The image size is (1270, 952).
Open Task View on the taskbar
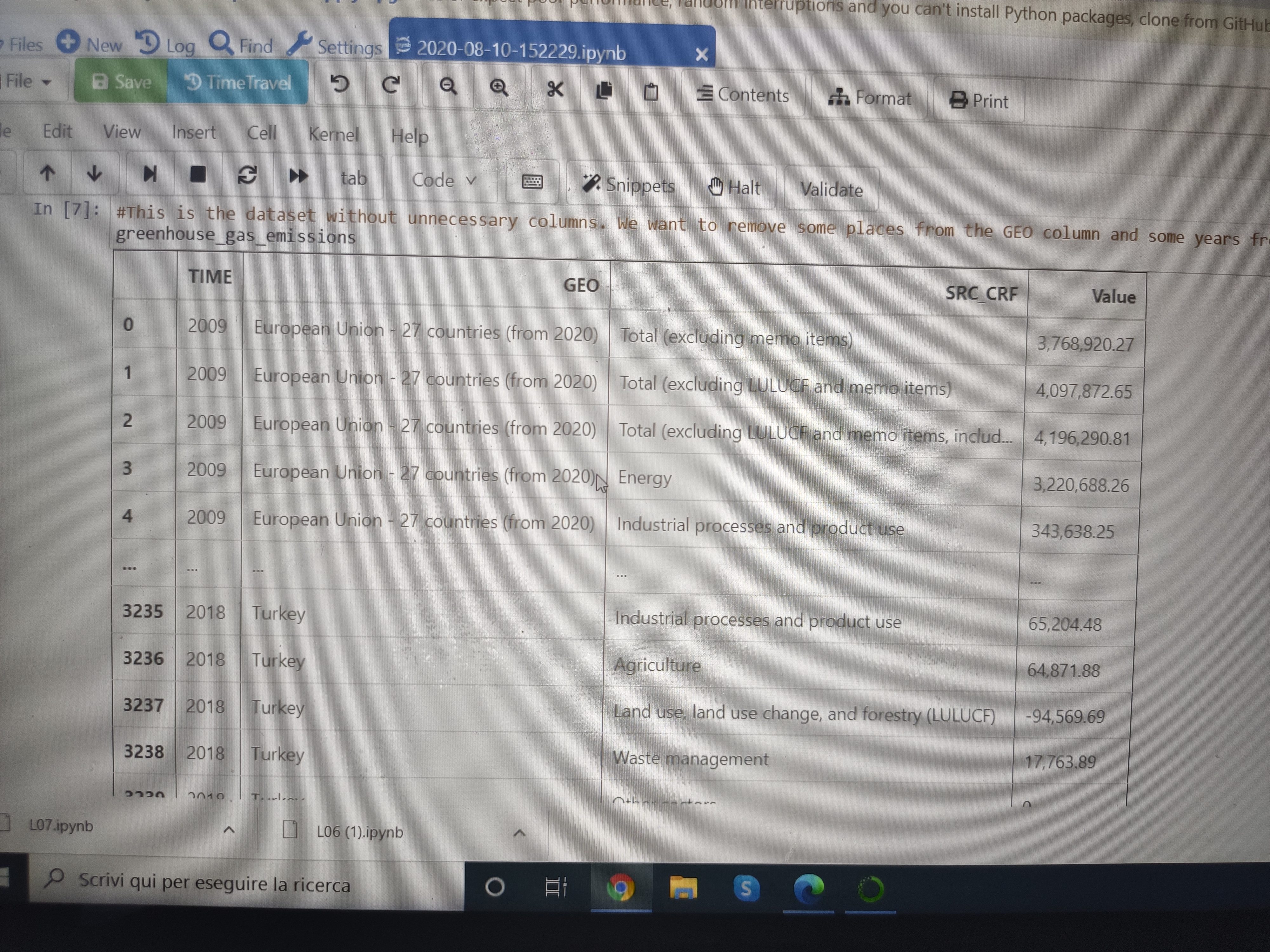tap(556, 887)
